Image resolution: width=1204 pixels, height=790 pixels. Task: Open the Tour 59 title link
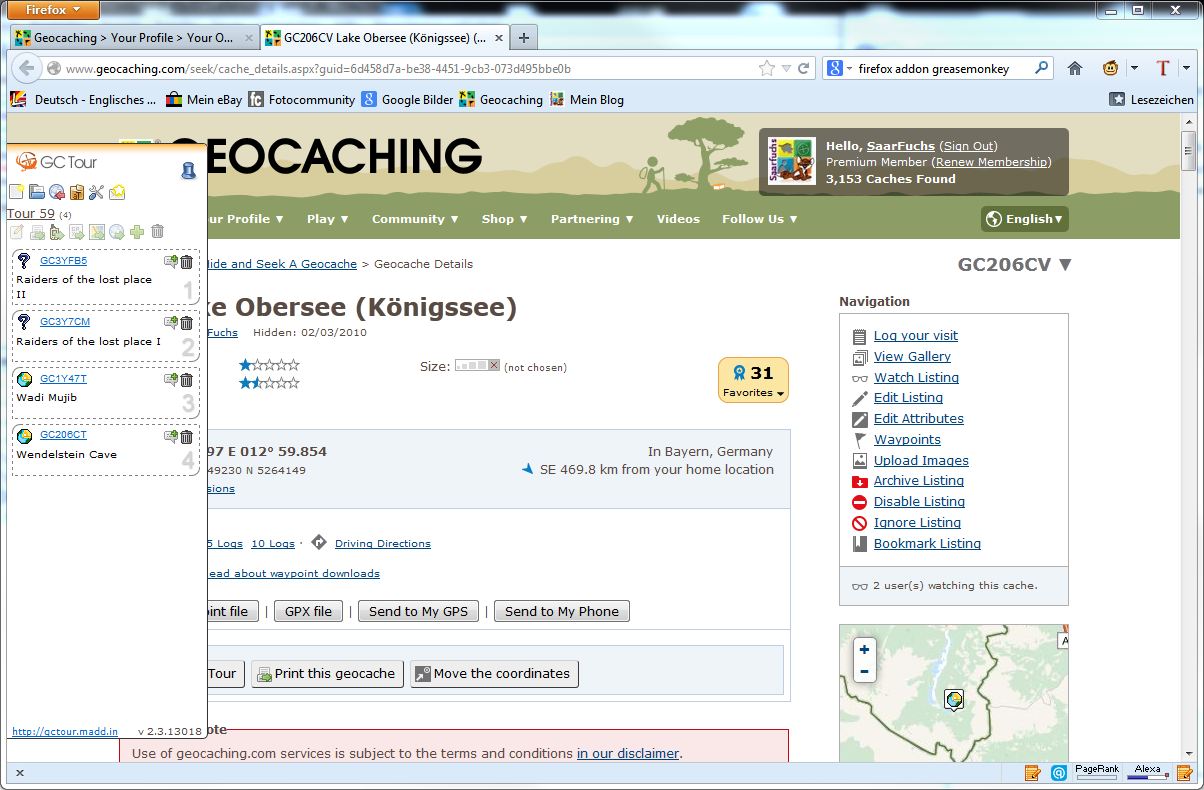point(31,213)
